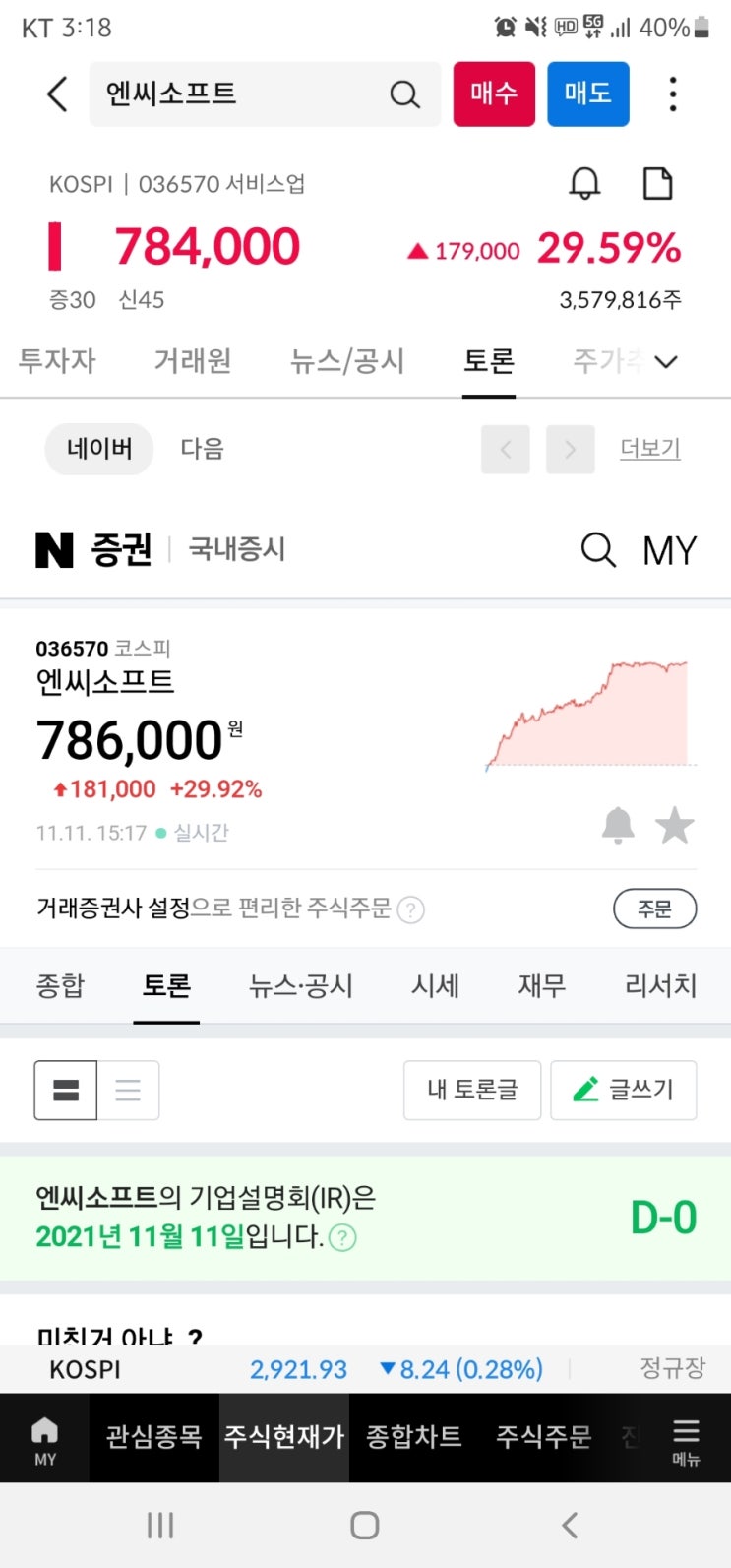Image resolution: width=731 pixels, height=1568 pixels.
Task: Switch to card list view toggle
Action: [66, 1090]
